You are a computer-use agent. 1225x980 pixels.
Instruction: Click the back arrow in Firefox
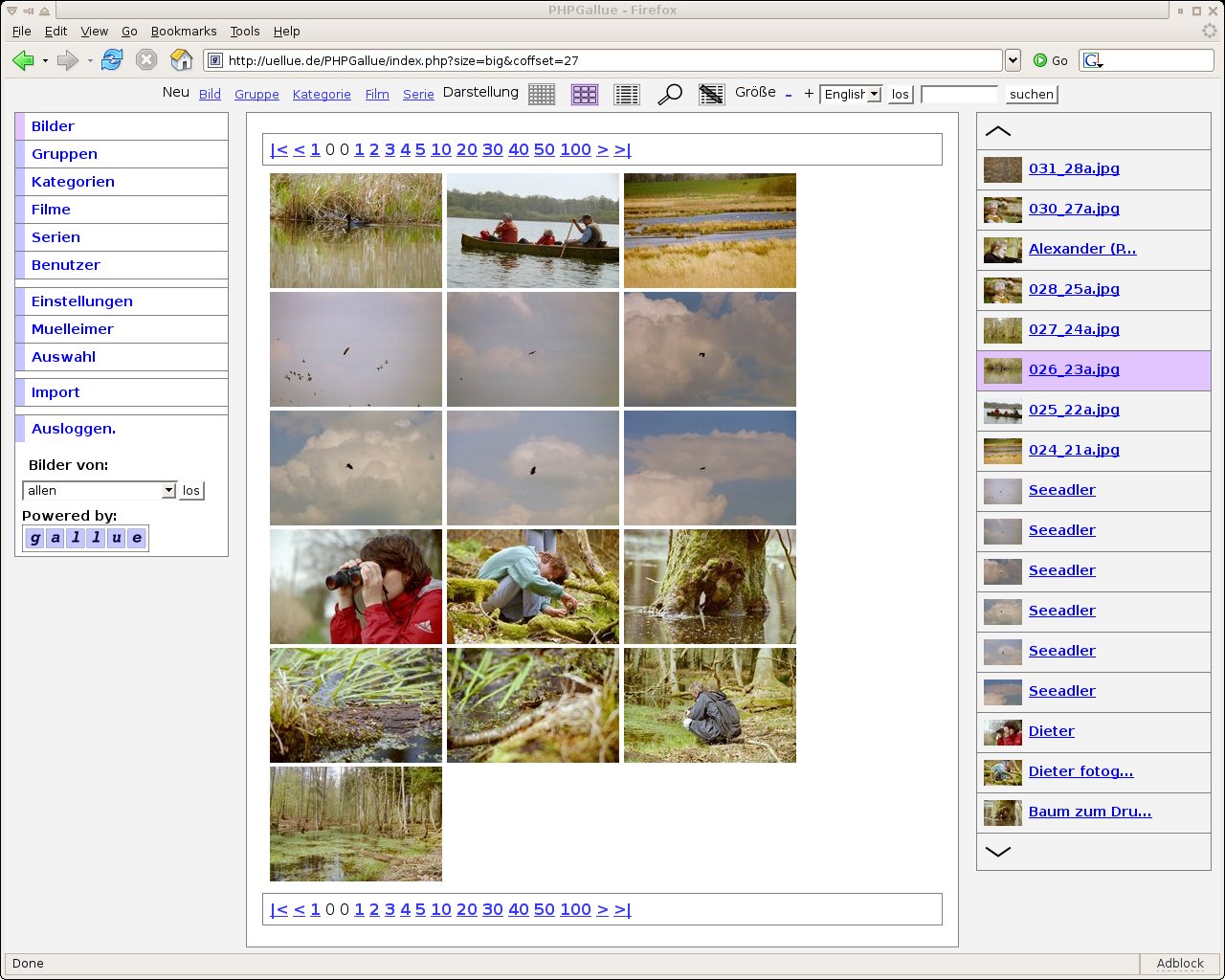[22, 60]
